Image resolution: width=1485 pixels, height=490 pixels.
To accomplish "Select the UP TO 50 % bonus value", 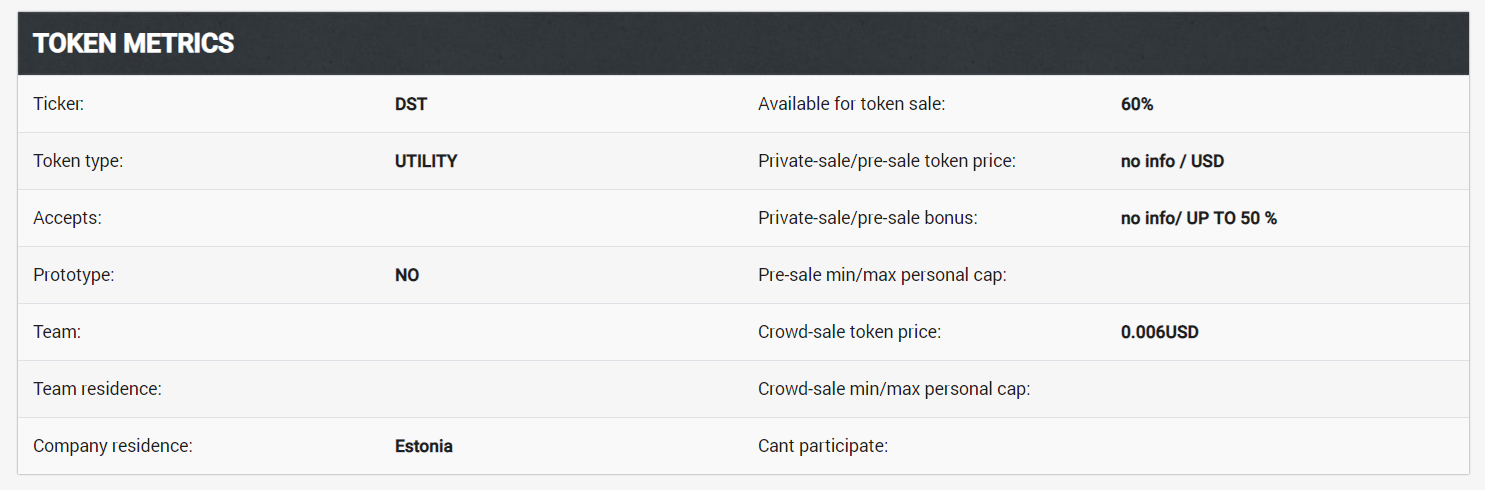I will click(1231, 218).
